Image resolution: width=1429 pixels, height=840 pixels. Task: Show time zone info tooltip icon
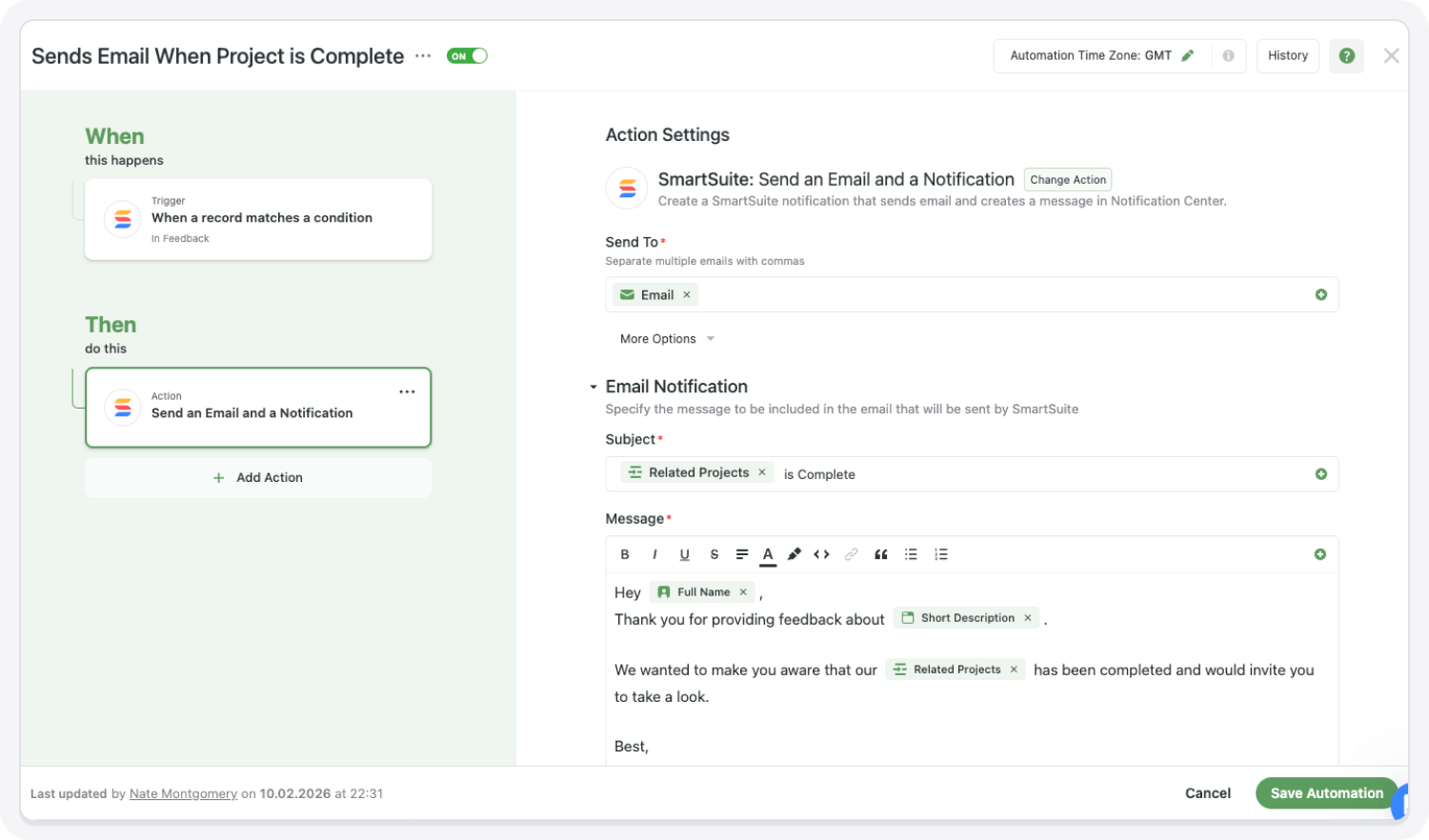click(1229, 56)
